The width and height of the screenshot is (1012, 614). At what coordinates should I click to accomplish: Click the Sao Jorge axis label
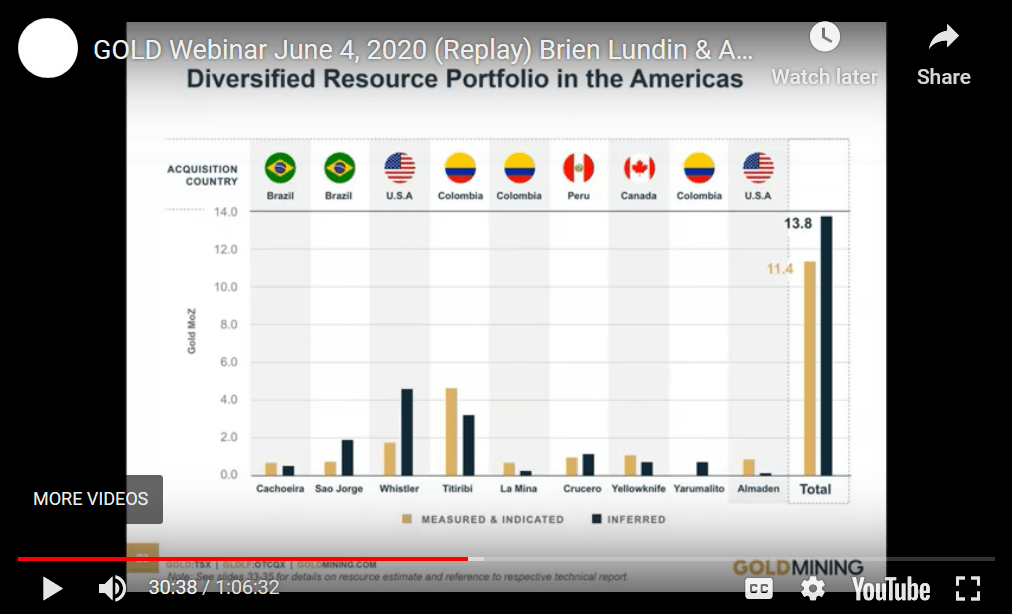tap(339, 489)
